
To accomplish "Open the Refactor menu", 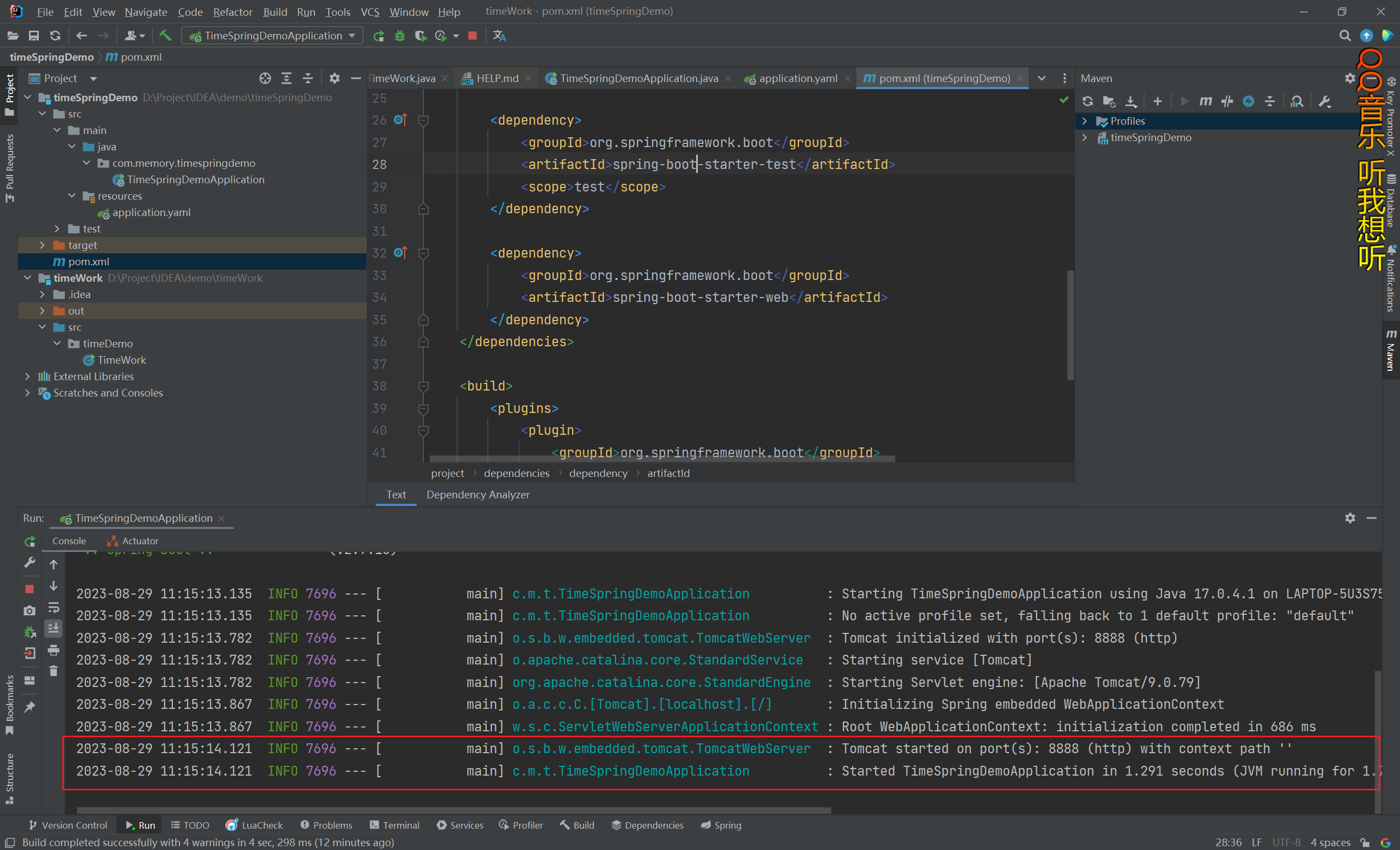I will 232,11.
